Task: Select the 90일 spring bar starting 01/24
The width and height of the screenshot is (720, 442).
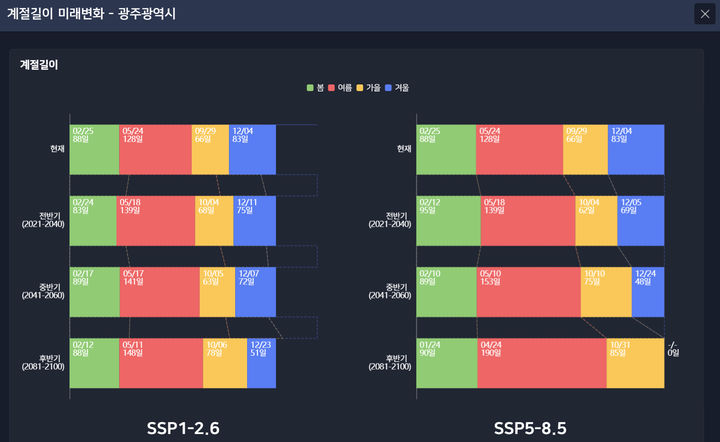Action: (446, 363)
